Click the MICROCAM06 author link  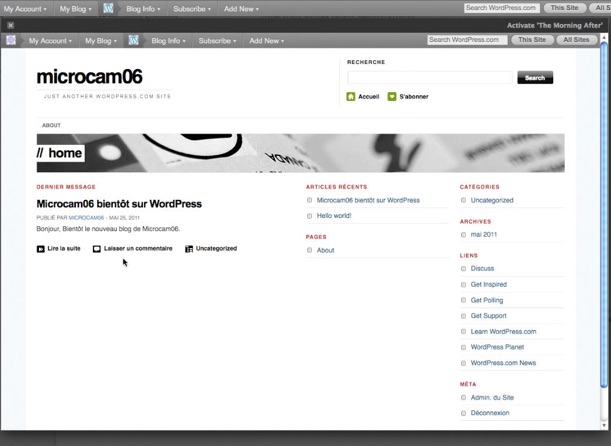click(87, 218)
